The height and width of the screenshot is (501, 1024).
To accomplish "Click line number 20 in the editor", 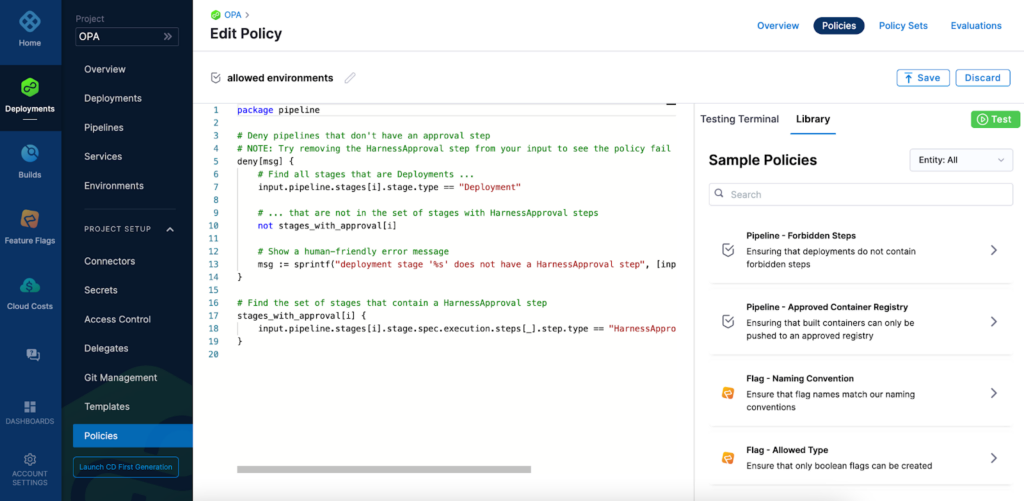I will tap(214, 353).
